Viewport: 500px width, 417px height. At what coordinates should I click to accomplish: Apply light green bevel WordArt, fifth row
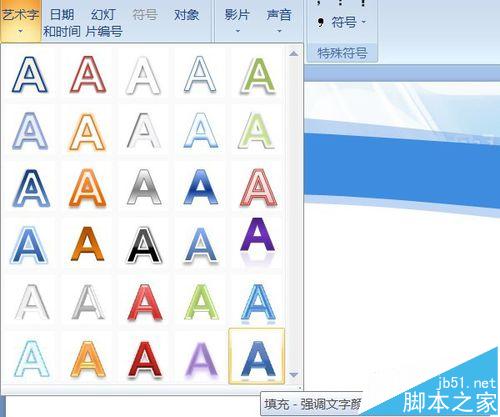[x=200, y=302]
